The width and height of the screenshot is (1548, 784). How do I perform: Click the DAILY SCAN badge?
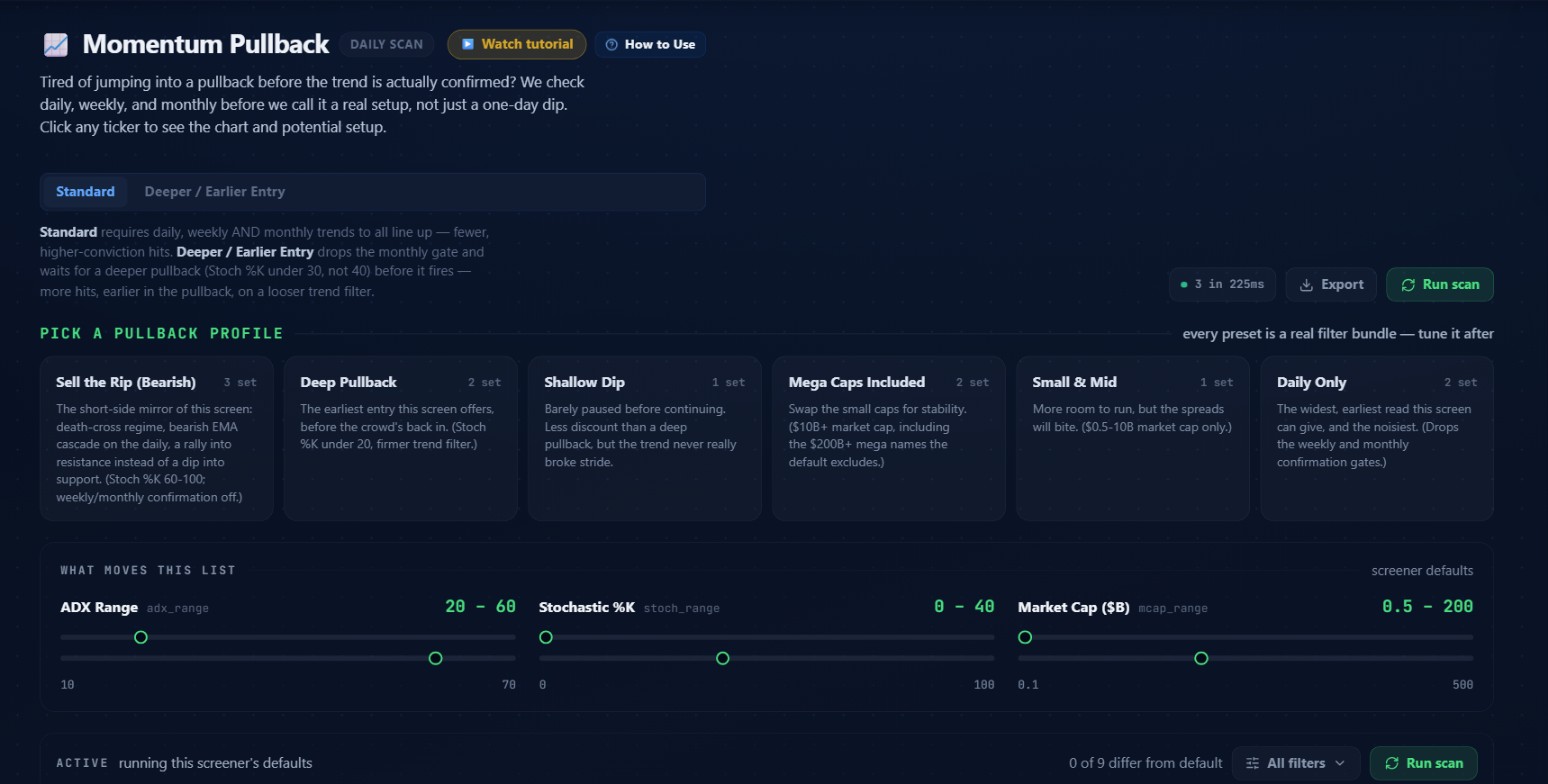coord(386,44)
